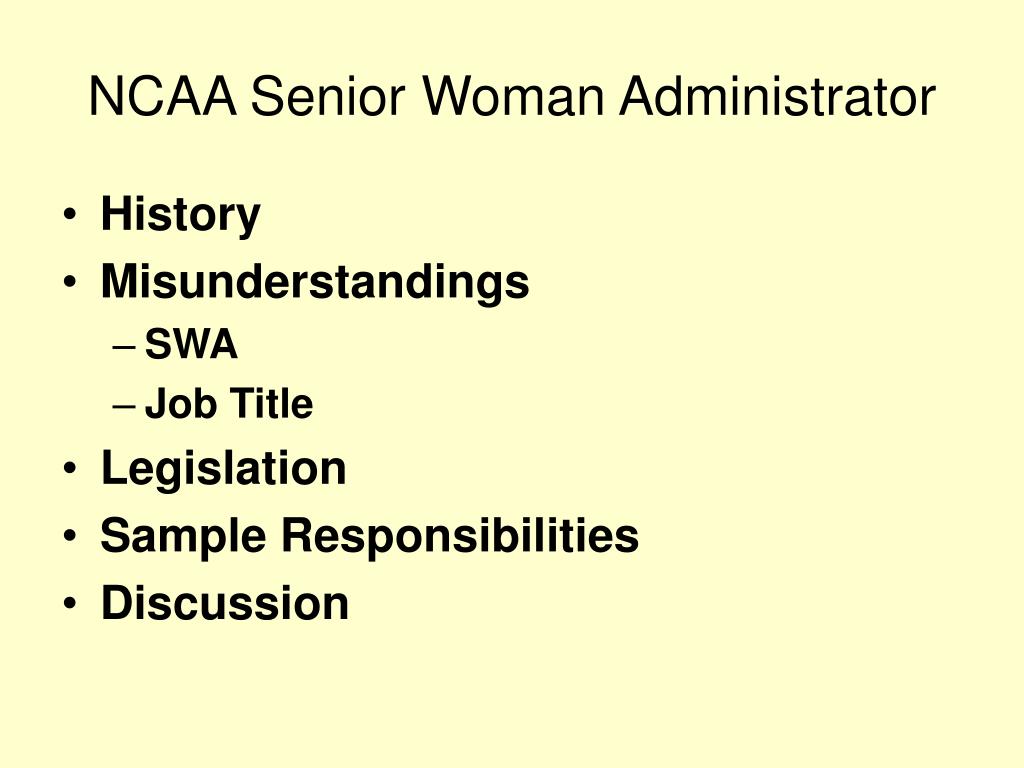This screenshot has height=768, width=1024.
Task: Click the bullet dot before Legislation
Action: tap(70, 469)
